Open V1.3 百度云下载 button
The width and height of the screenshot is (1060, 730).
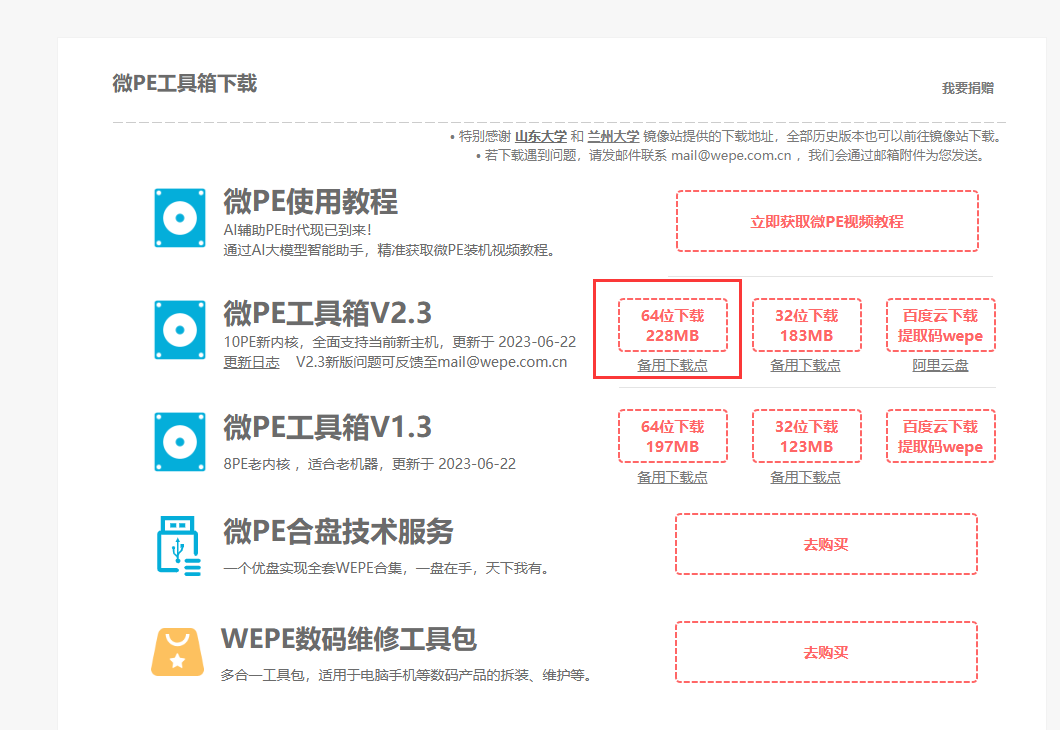(x=940, y=436)
